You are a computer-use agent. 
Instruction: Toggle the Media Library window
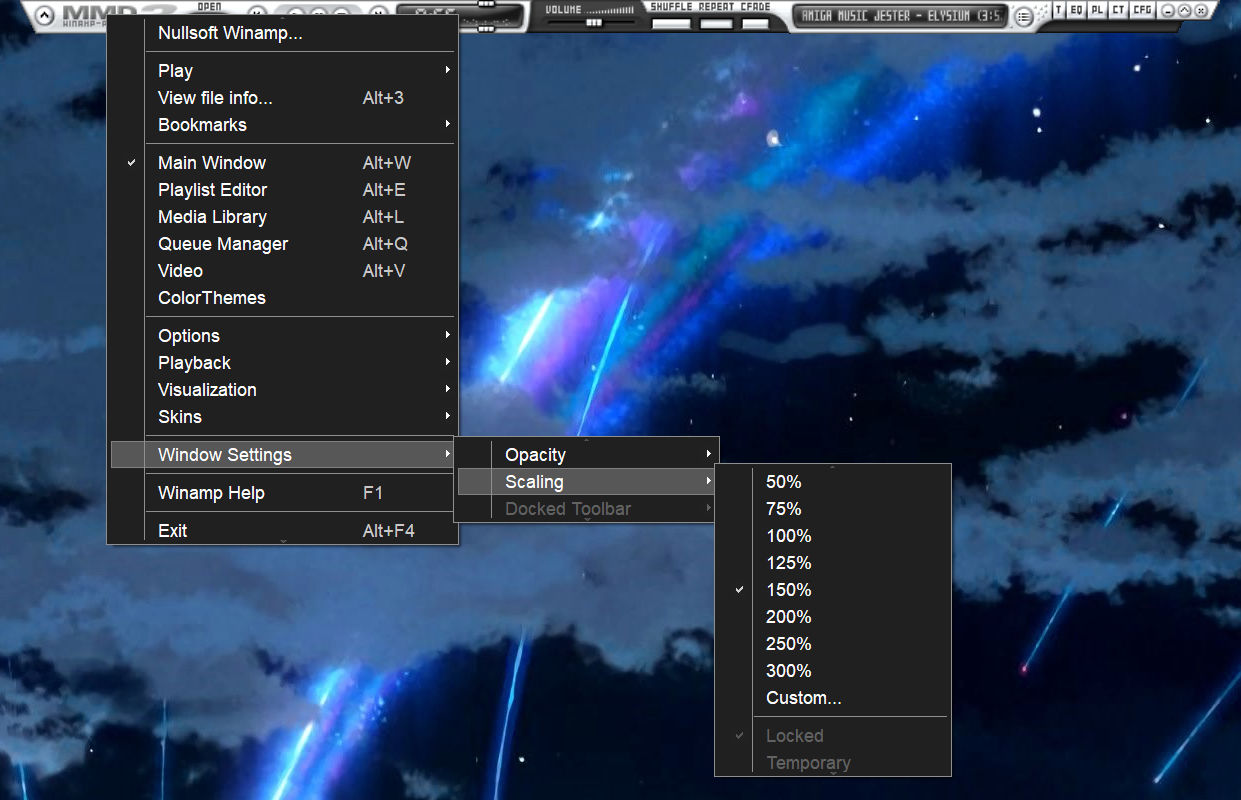pos(283,216)
